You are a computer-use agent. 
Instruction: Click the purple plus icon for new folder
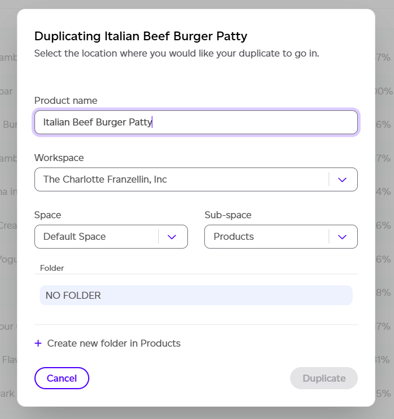38,343
